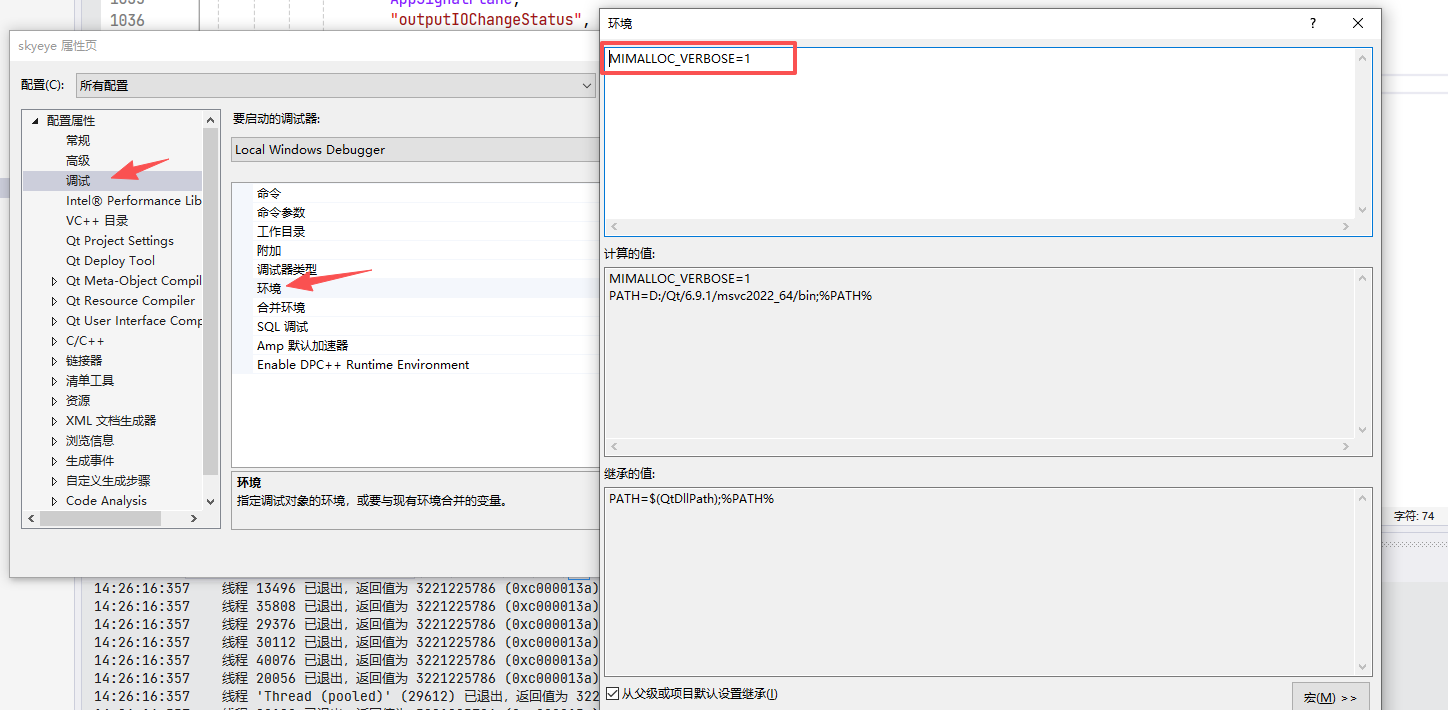Open the 命令参数 debug setting
The width and height of the screenshot is (1448, 710).
[279, 212]
